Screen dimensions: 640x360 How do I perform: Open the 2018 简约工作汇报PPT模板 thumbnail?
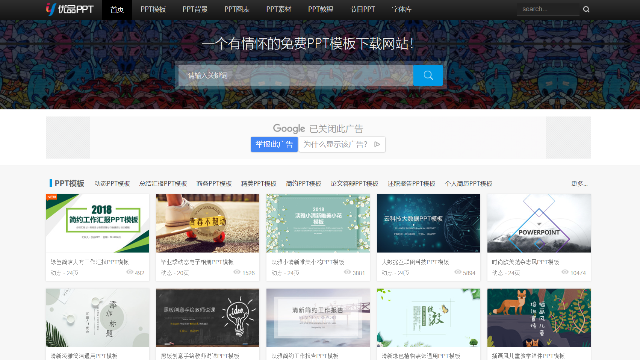coord(98,223)
